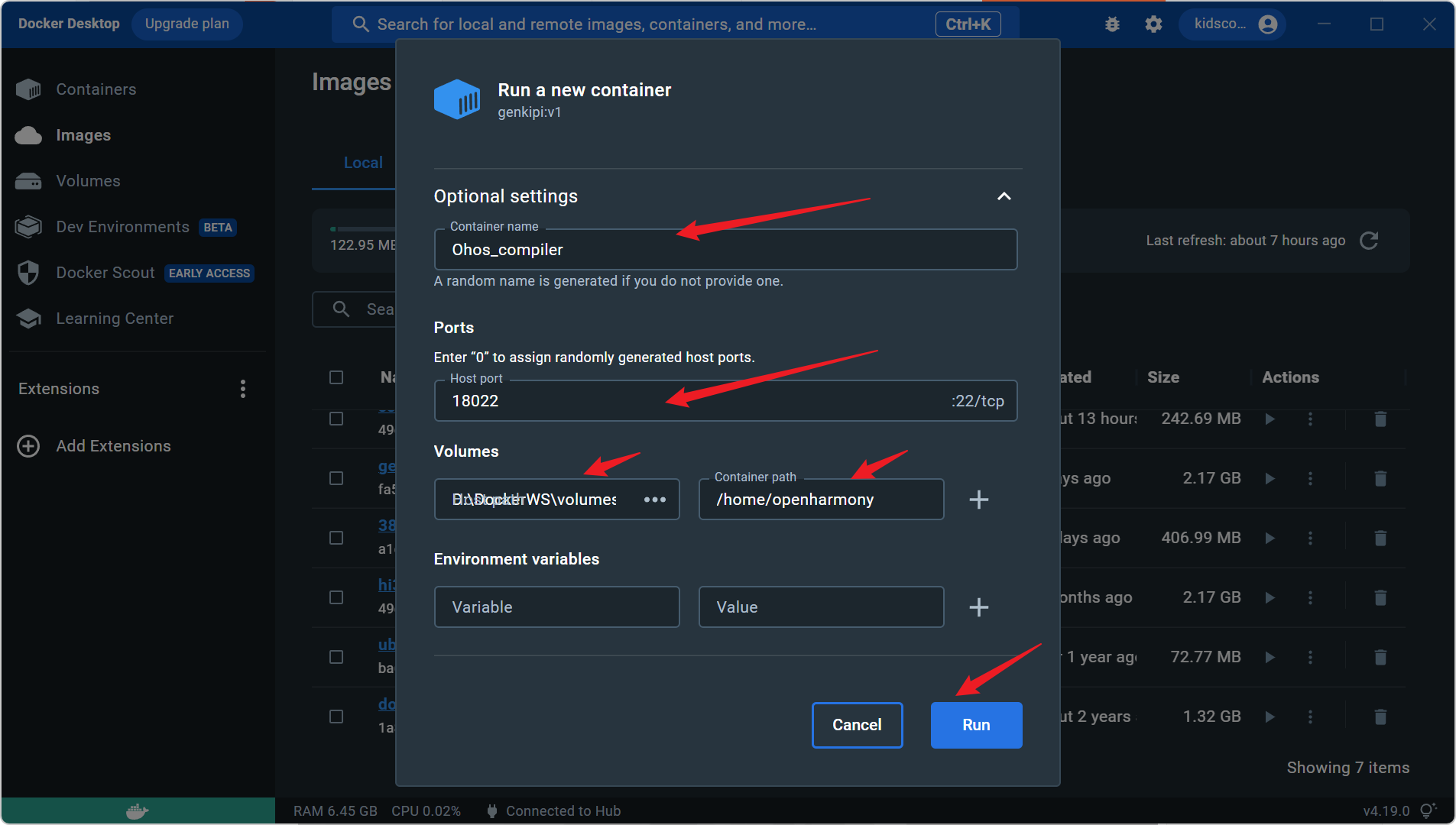
Task: Click the v4.19.0 version label
Action: (1386, 811)
